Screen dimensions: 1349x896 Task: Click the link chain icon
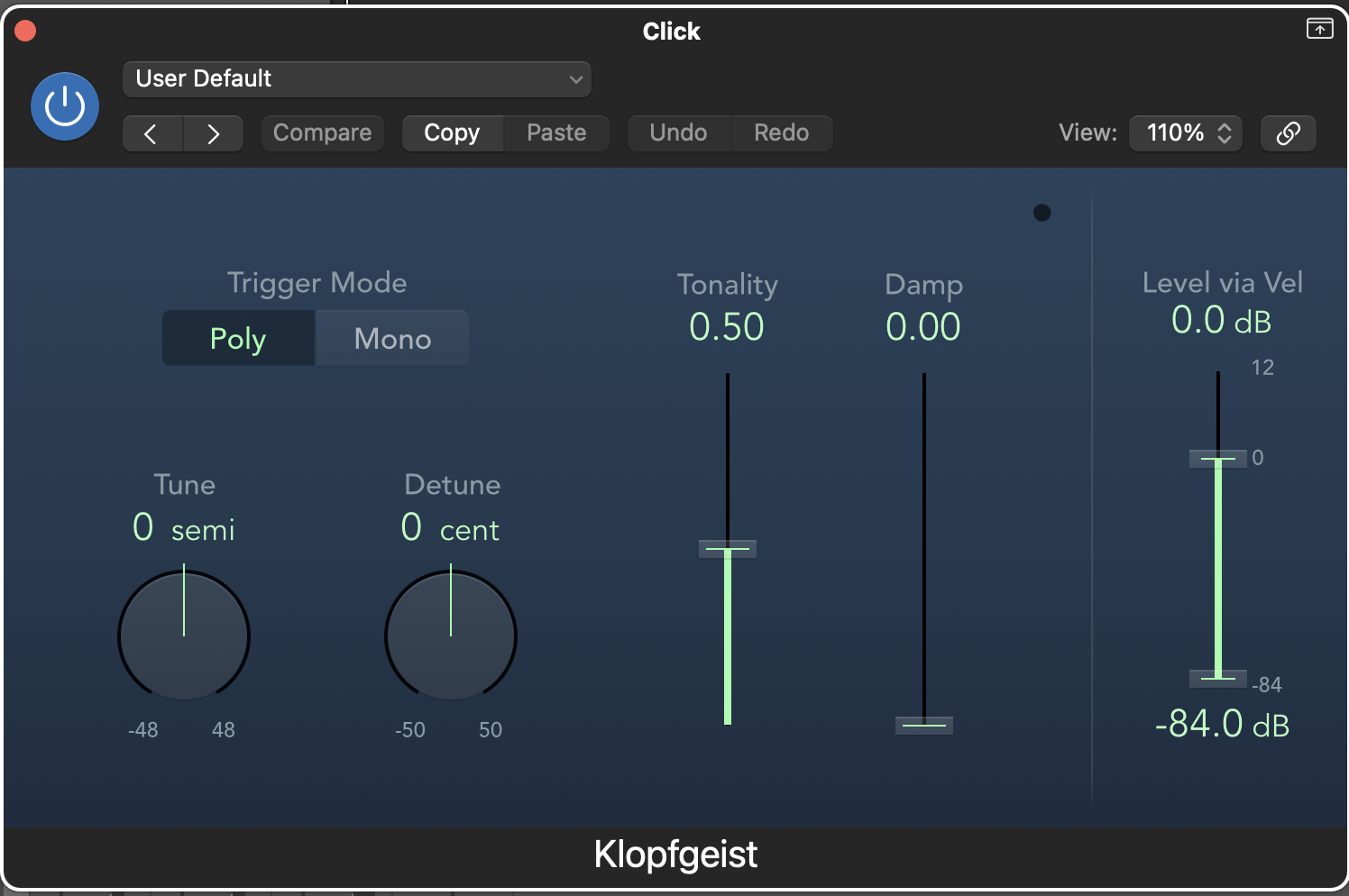1288,133
